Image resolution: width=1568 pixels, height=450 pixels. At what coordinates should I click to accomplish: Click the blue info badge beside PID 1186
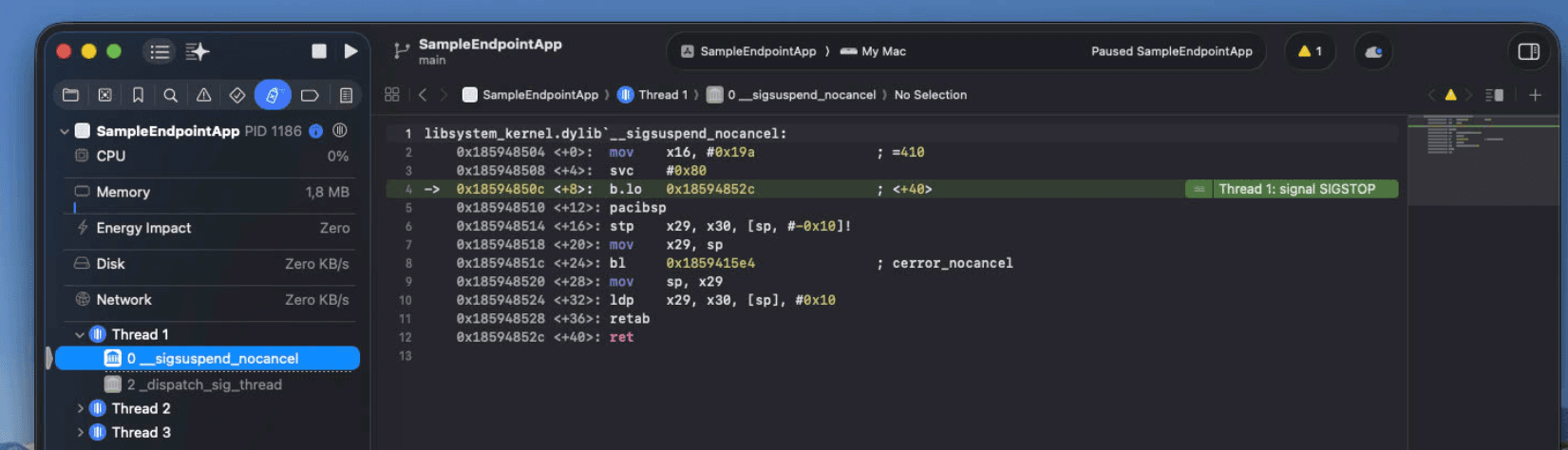316,131
